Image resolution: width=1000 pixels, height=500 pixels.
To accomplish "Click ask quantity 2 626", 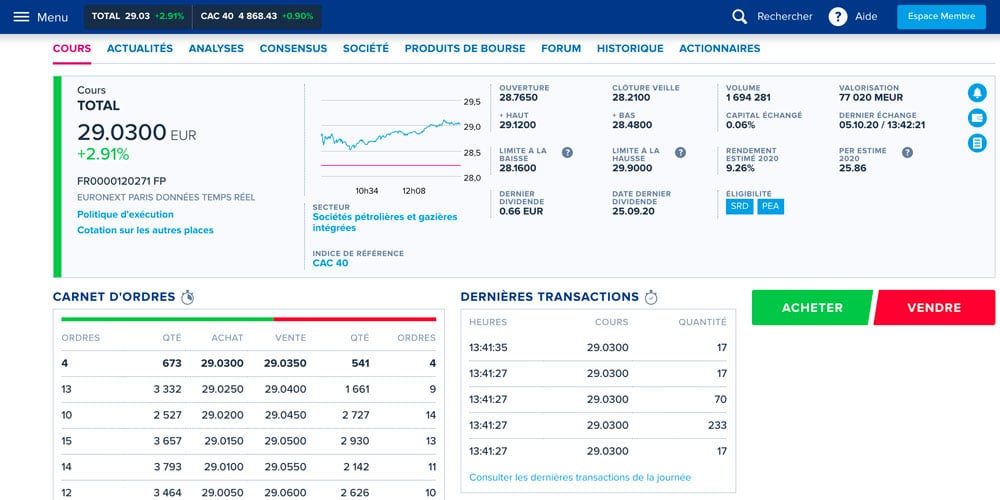I will coord(355,493).
